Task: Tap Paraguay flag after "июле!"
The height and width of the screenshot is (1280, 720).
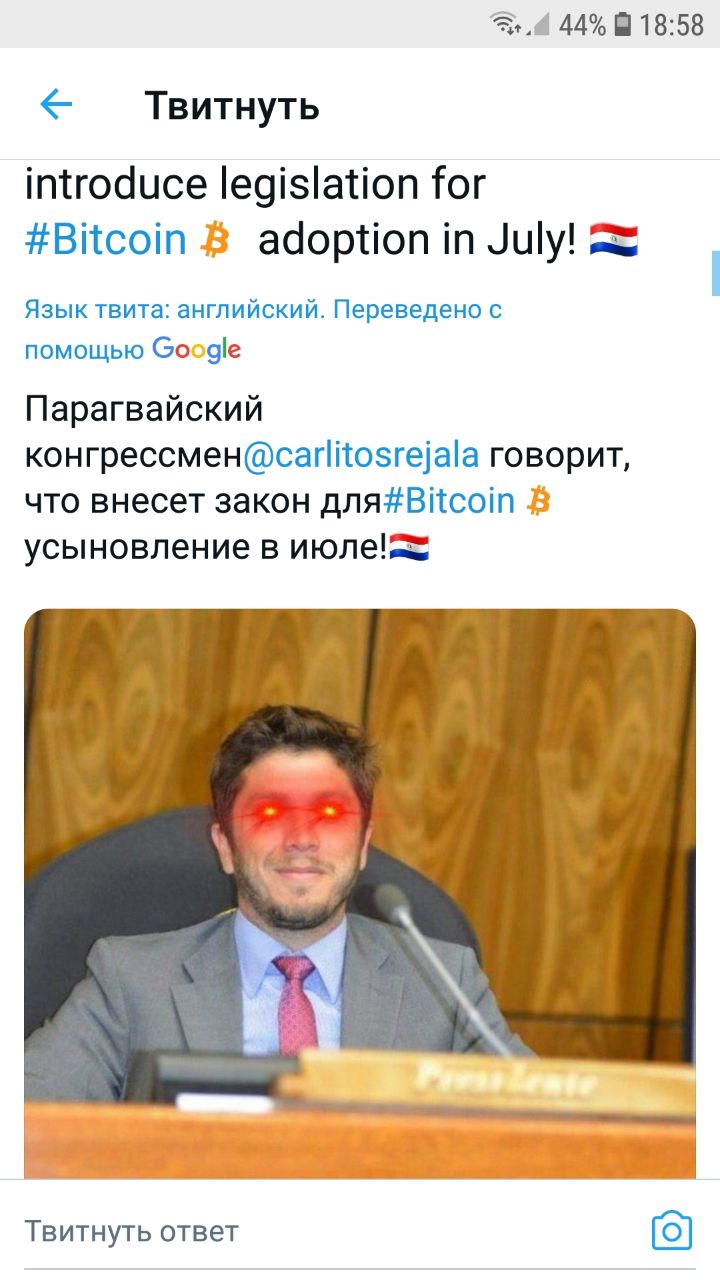Action: click(409, 547)
